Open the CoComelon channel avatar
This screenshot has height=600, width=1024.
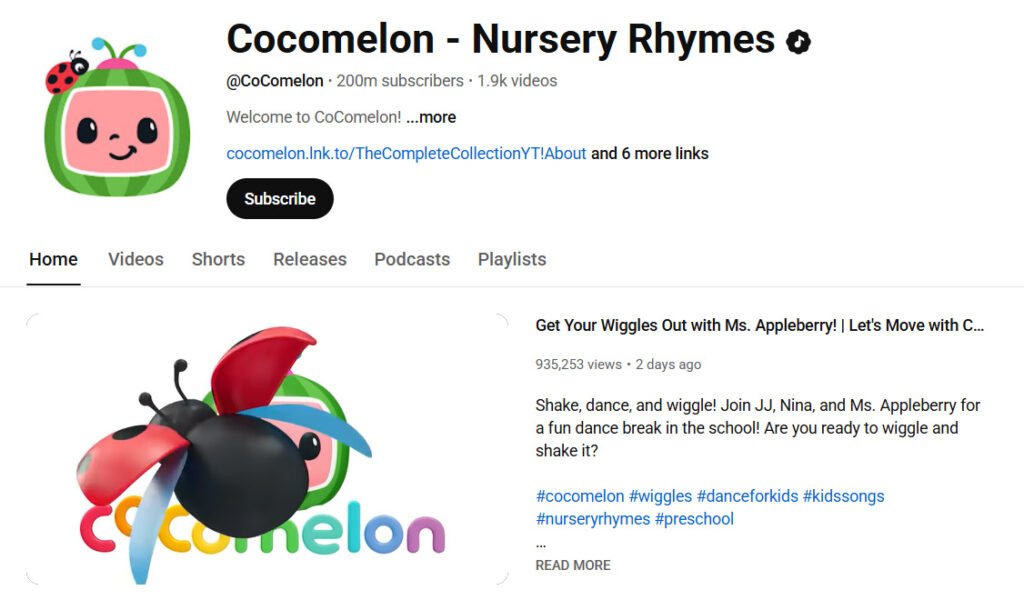112,107
